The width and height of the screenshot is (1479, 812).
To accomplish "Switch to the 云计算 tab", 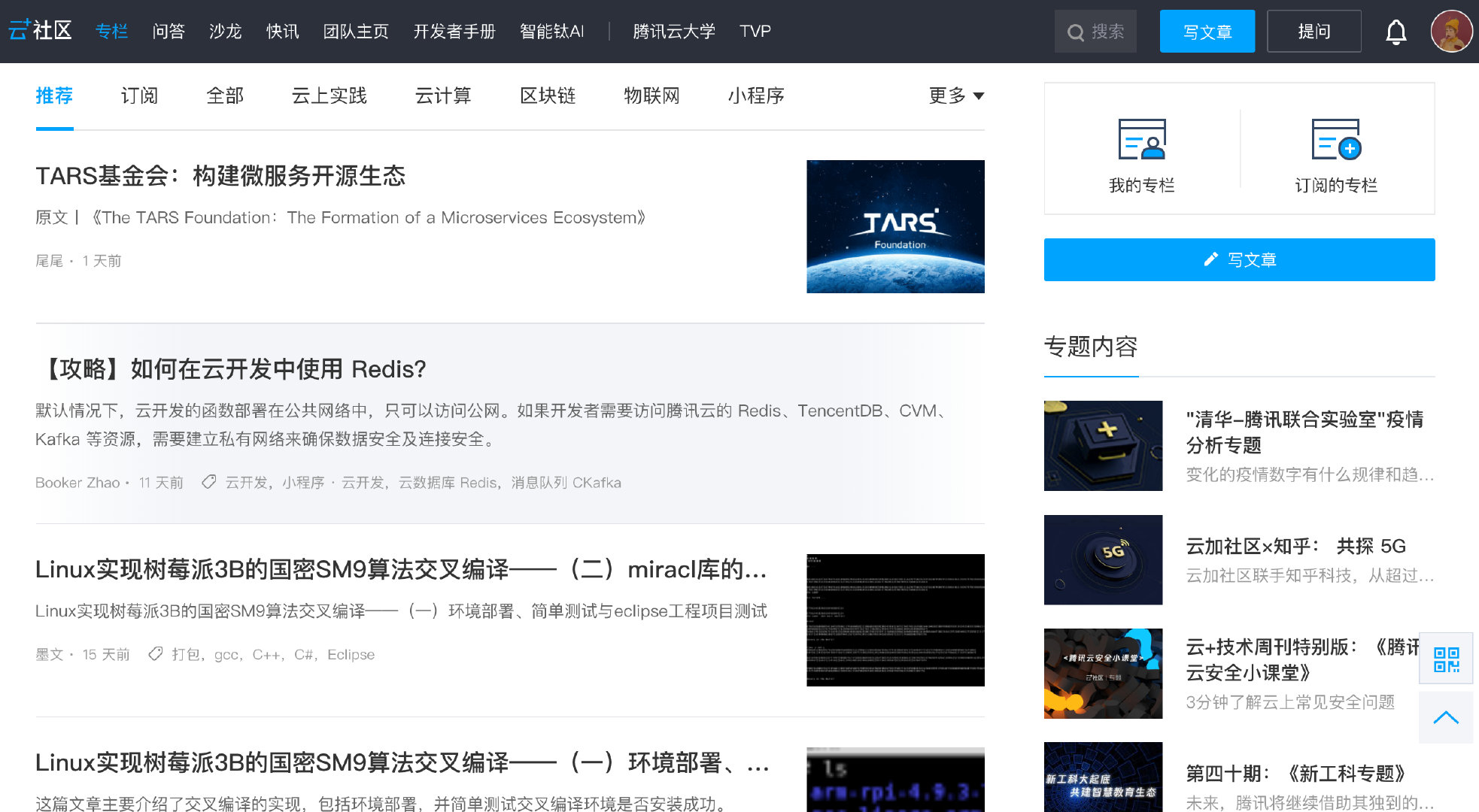I will click(443, 95).
